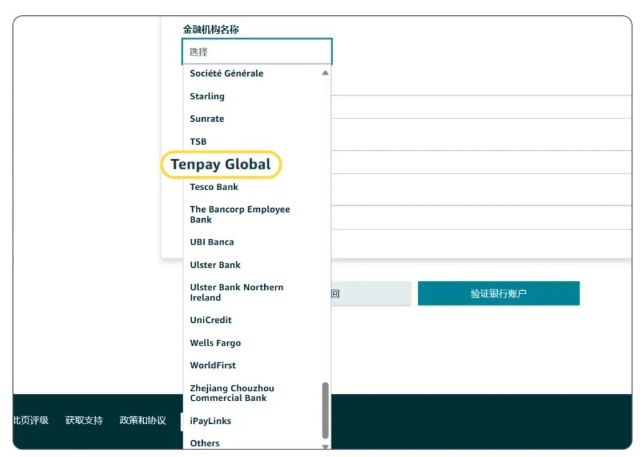Viewport: 643px width, 457px height.
Task: Choose Tenpay Global option
Action: pos(221,165)
